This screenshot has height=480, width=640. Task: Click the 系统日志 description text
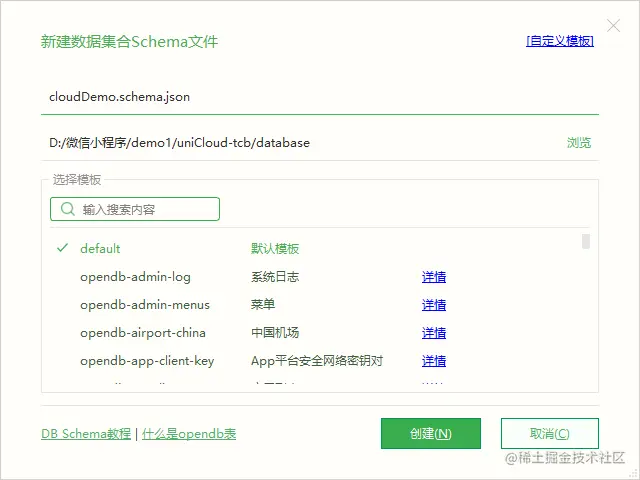[x=275, y=277]
